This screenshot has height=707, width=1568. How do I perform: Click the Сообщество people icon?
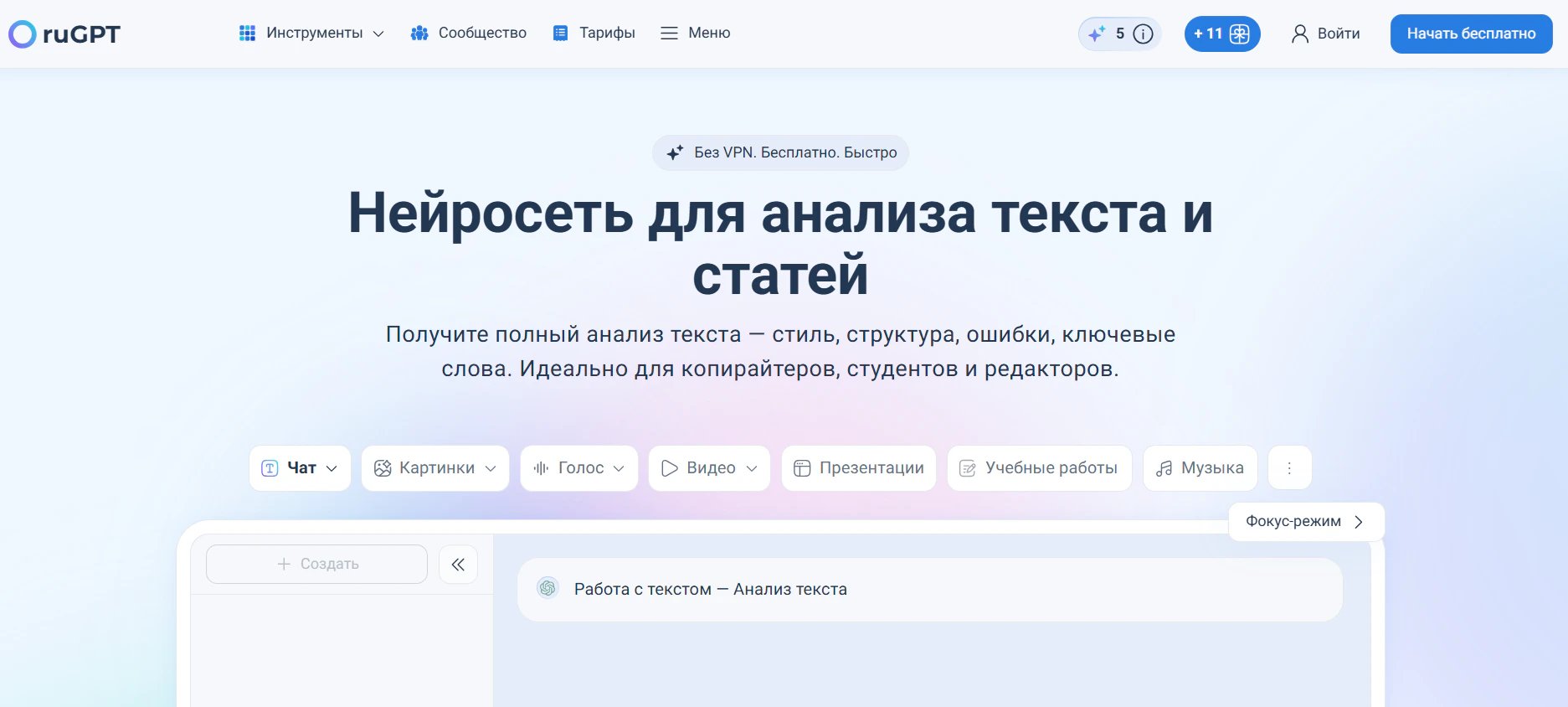[x=419, y=34]
